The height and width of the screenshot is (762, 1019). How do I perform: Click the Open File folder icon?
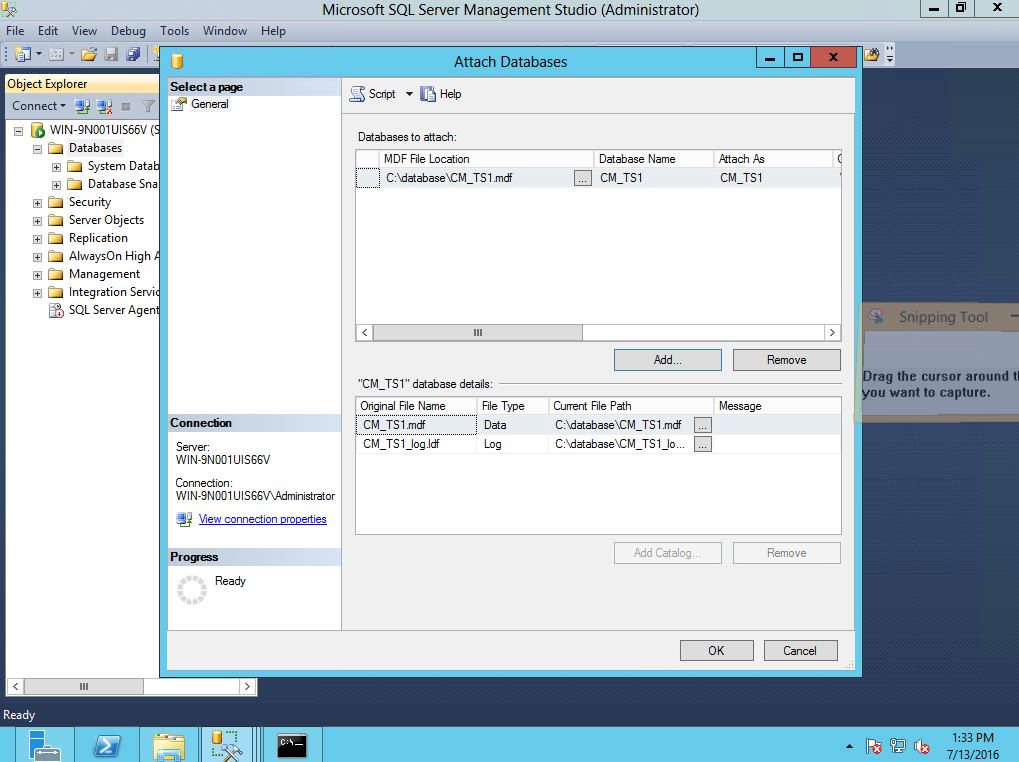coord(89,55)
